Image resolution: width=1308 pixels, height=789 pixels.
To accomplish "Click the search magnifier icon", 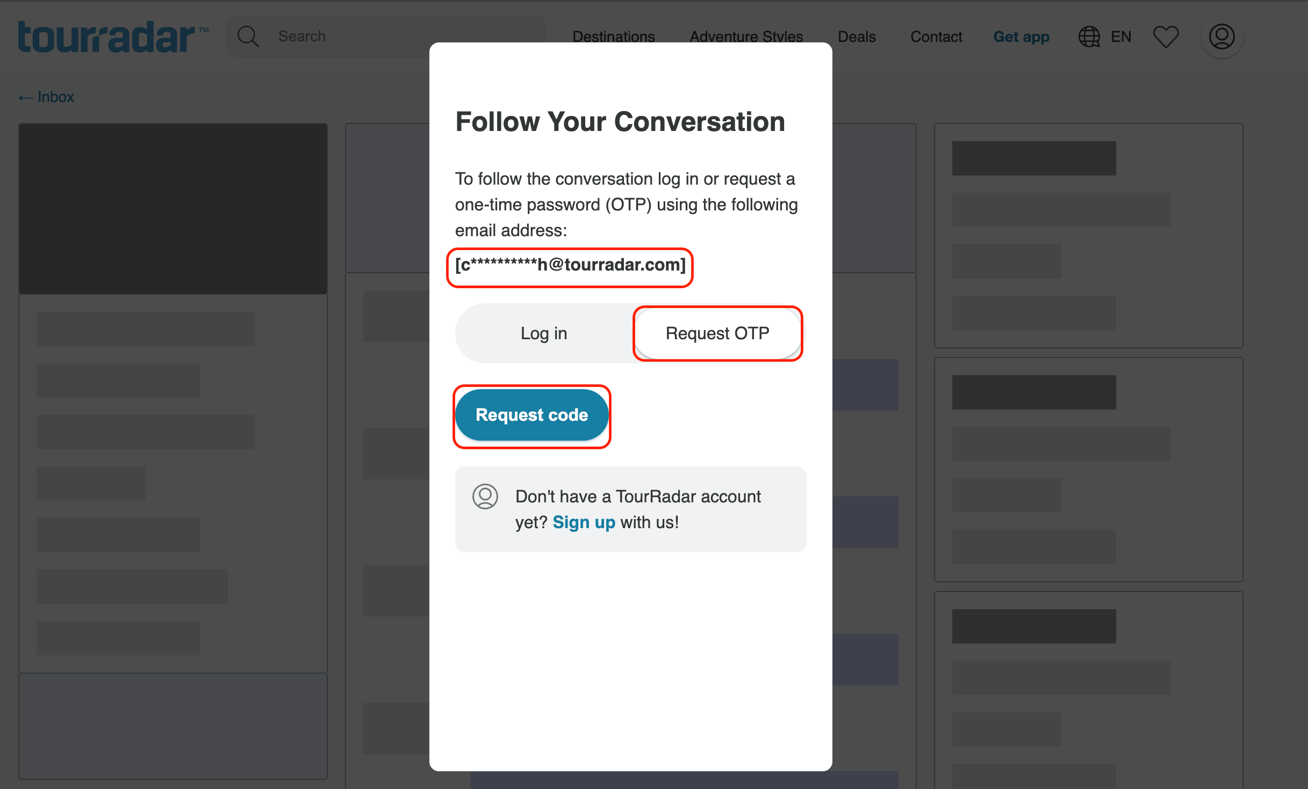I will point(247,35).
